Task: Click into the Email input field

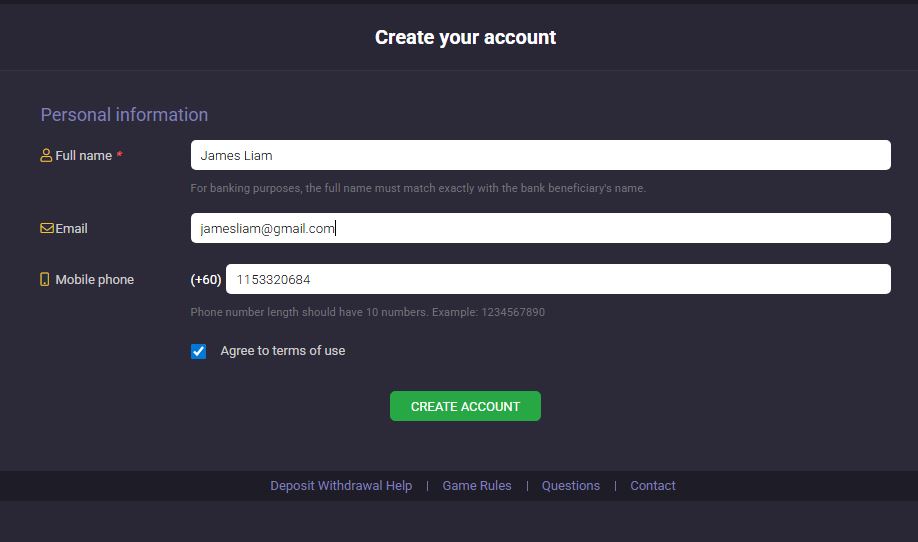Action: pyautogui.click(x=540, y=228)
